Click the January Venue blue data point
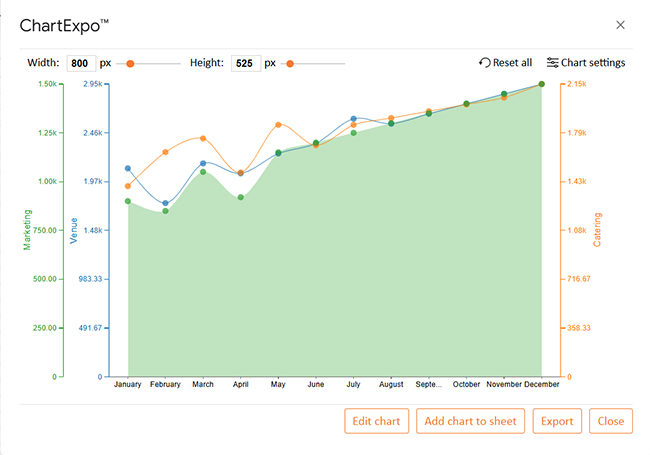 tap(128, 168)
